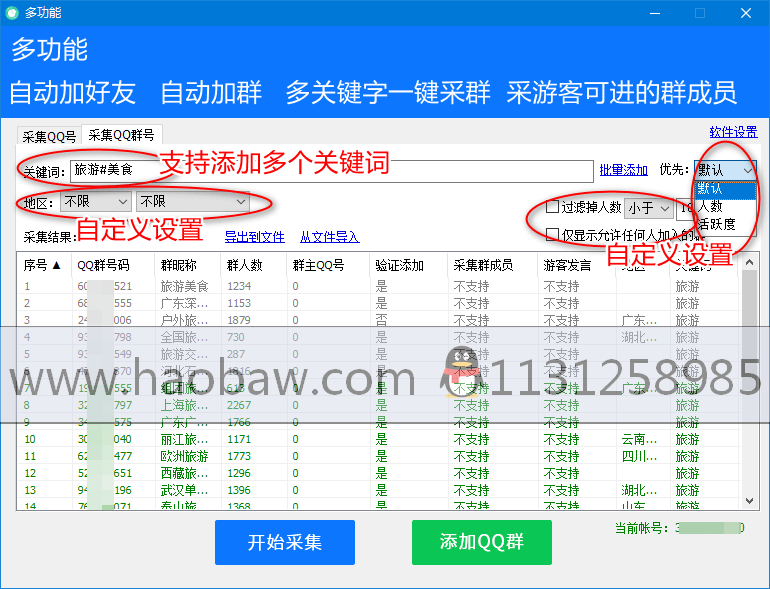Open the 软件设置 link
The image size is (770, 589).
click(733, 132)
